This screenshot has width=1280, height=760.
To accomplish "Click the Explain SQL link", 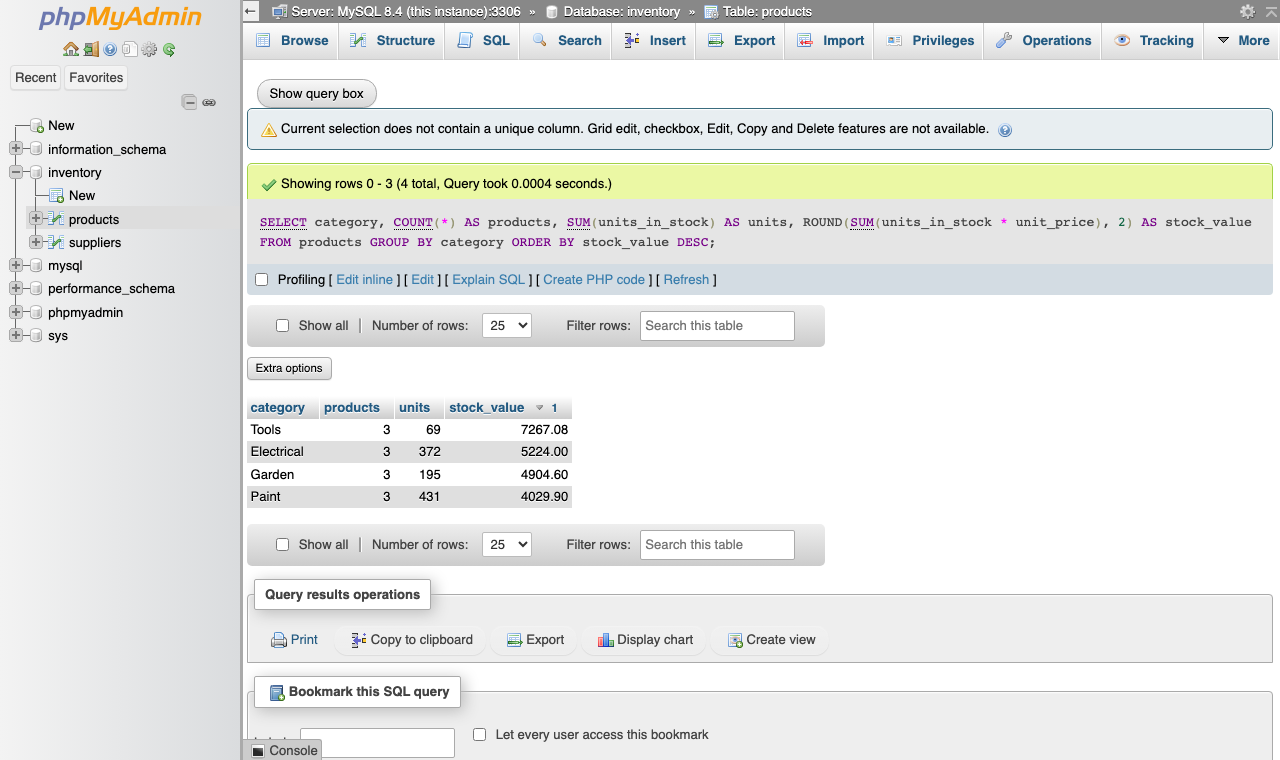I will pyautogui.click(x=488, y=280).
